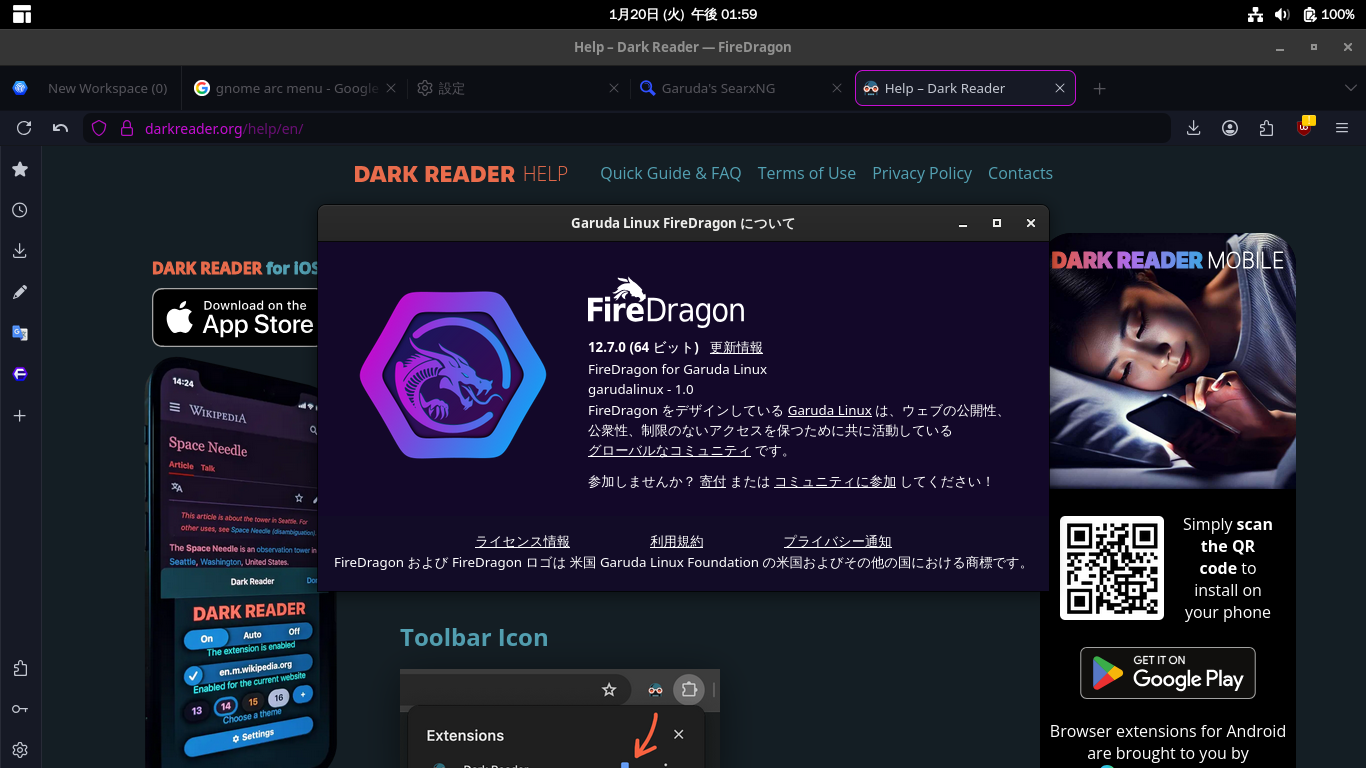Open the ライセンス情報 link
This screenshot has height=768, width=1366.
pos(522,542)
